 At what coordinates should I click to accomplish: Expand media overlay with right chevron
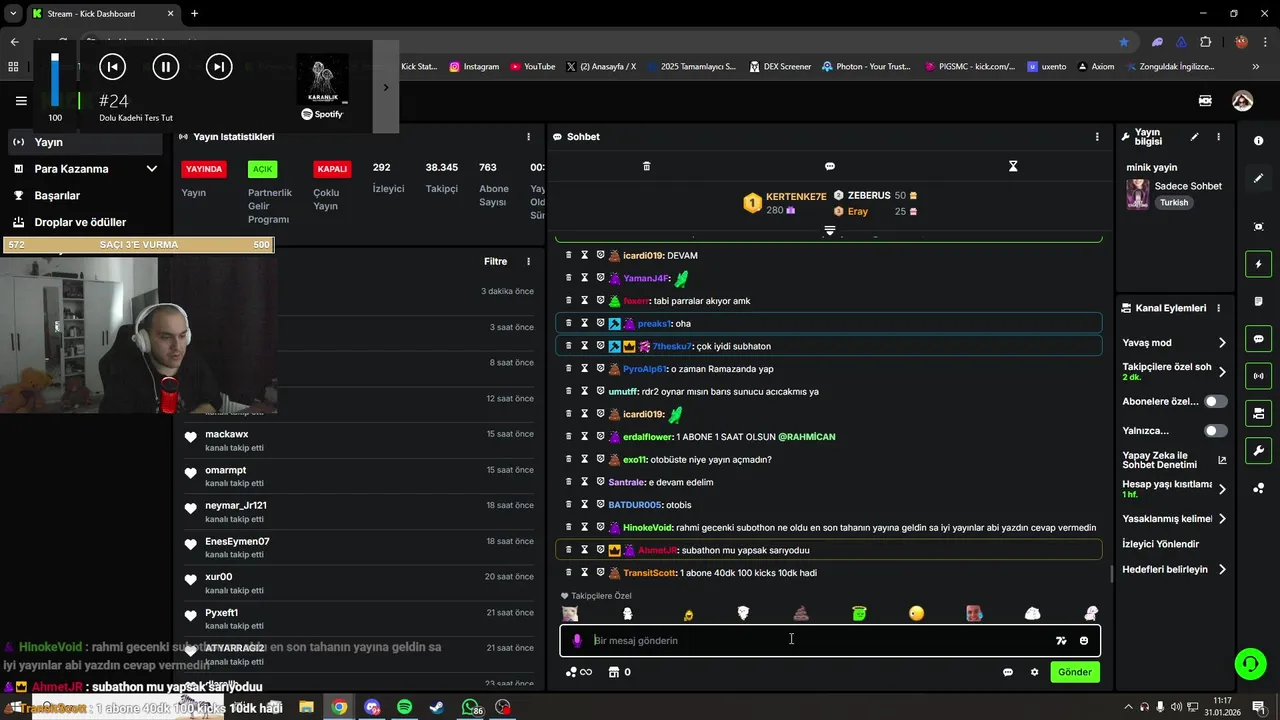(x=386, y=87)
